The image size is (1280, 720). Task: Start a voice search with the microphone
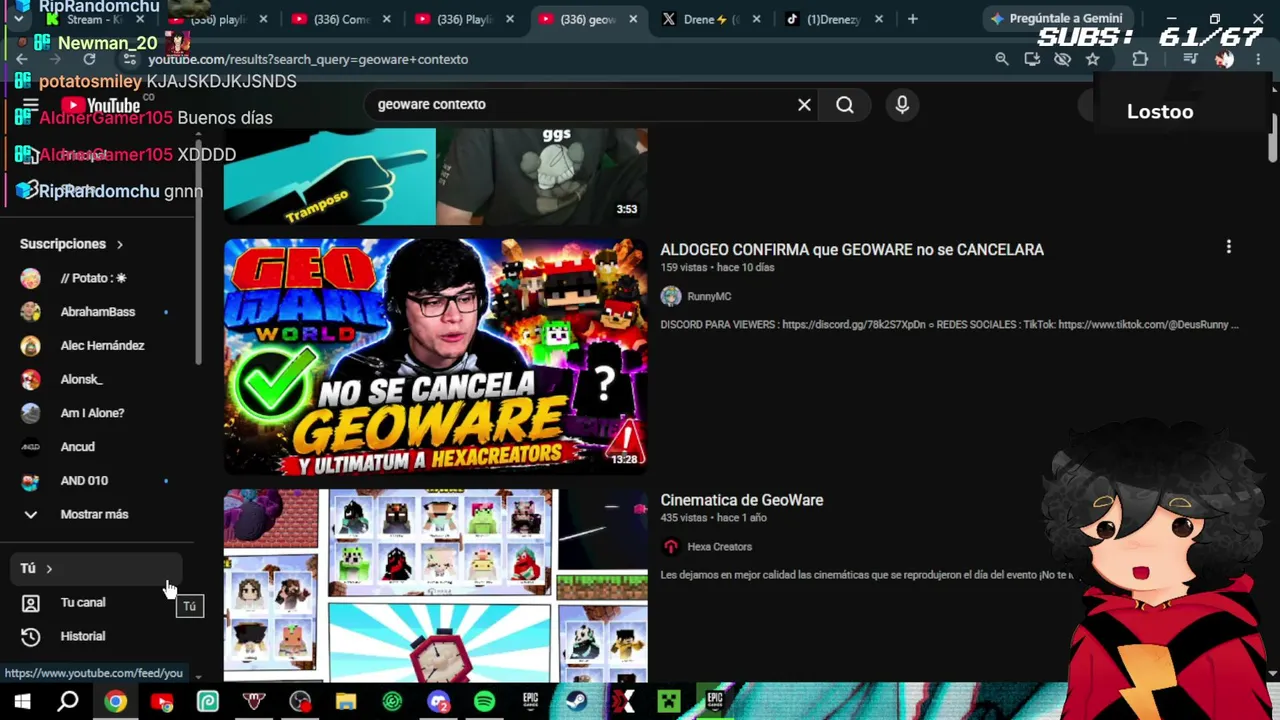[x=902, y=104]
